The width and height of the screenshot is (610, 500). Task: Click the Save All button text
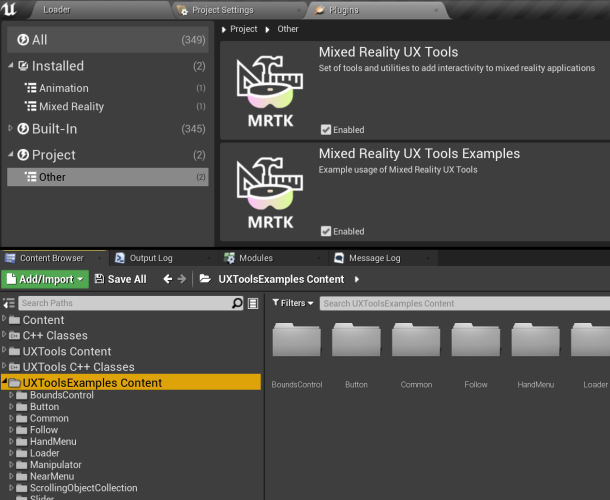127,279
